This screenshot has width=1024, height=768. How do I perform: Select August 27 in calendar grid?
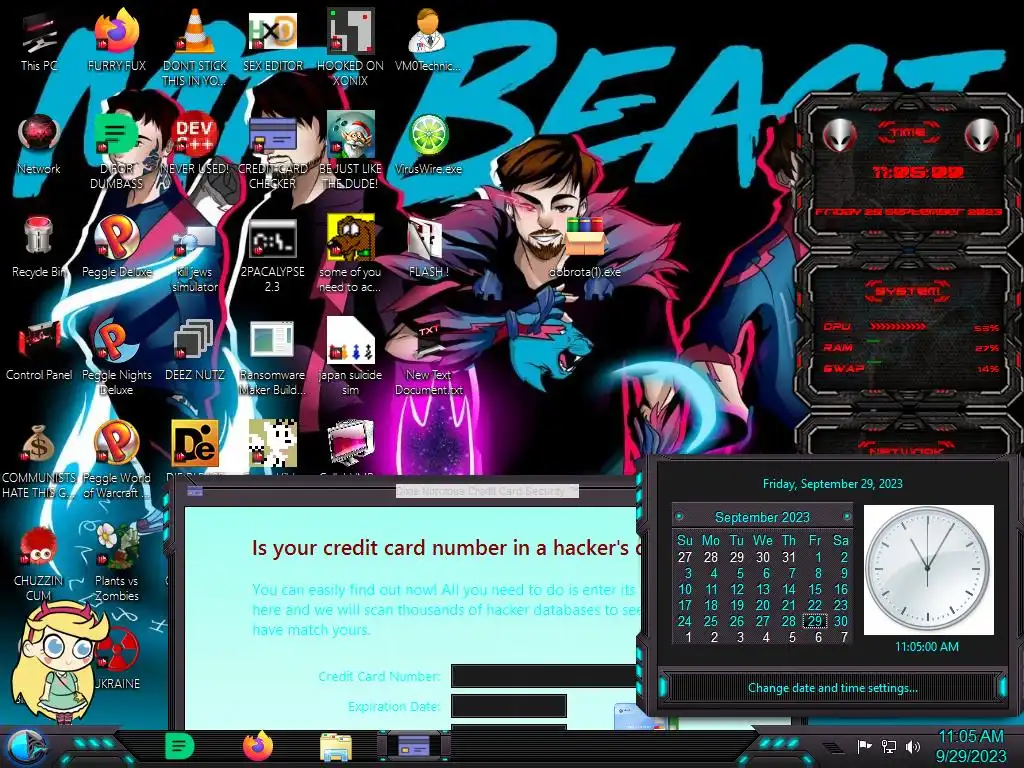(x=684, y=557)
